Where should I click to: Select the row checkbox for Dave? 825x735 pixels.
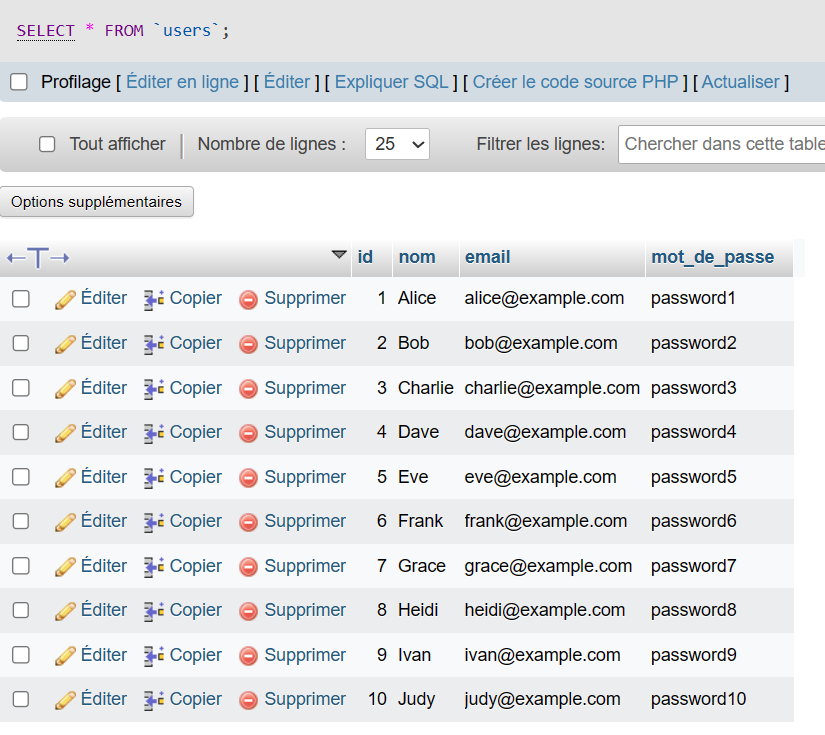[21, 433]
